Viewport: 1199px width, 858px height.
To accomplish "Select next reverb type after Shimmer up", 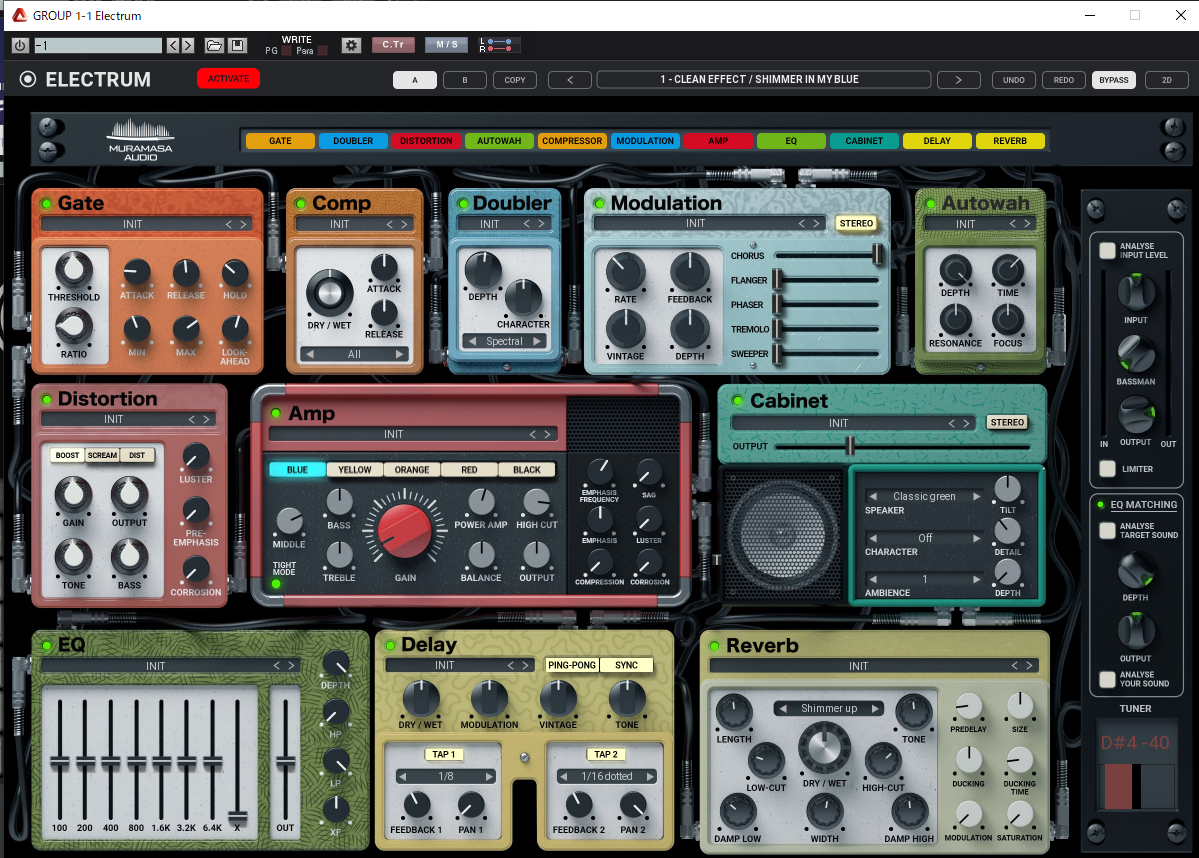I will [876, 709].
